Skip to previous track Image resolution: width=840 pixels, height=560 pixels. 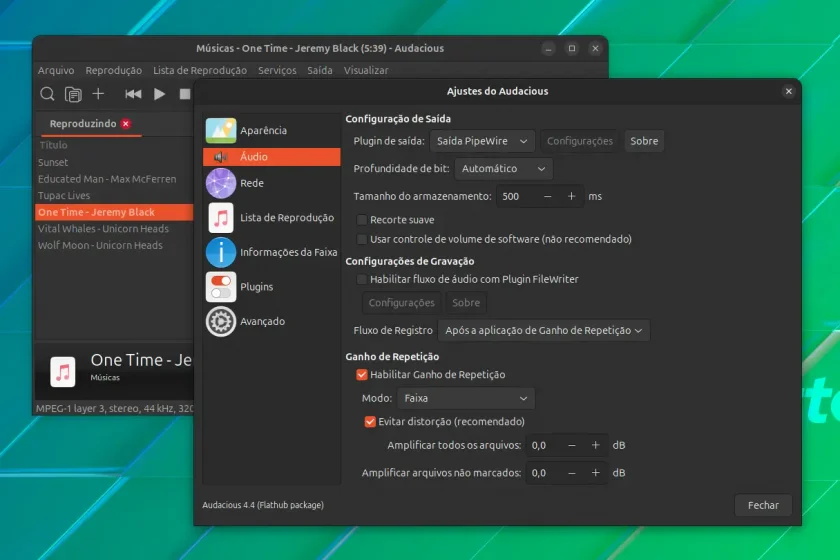pos(133,94)
